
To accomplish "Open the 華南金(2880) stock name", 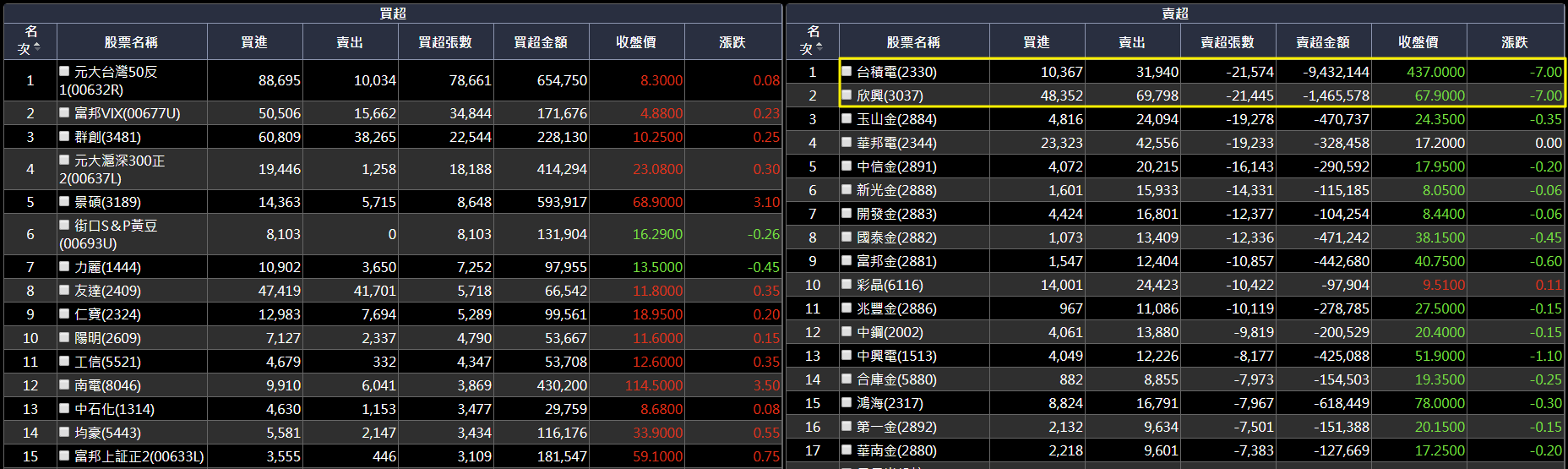I will [896, 450].
